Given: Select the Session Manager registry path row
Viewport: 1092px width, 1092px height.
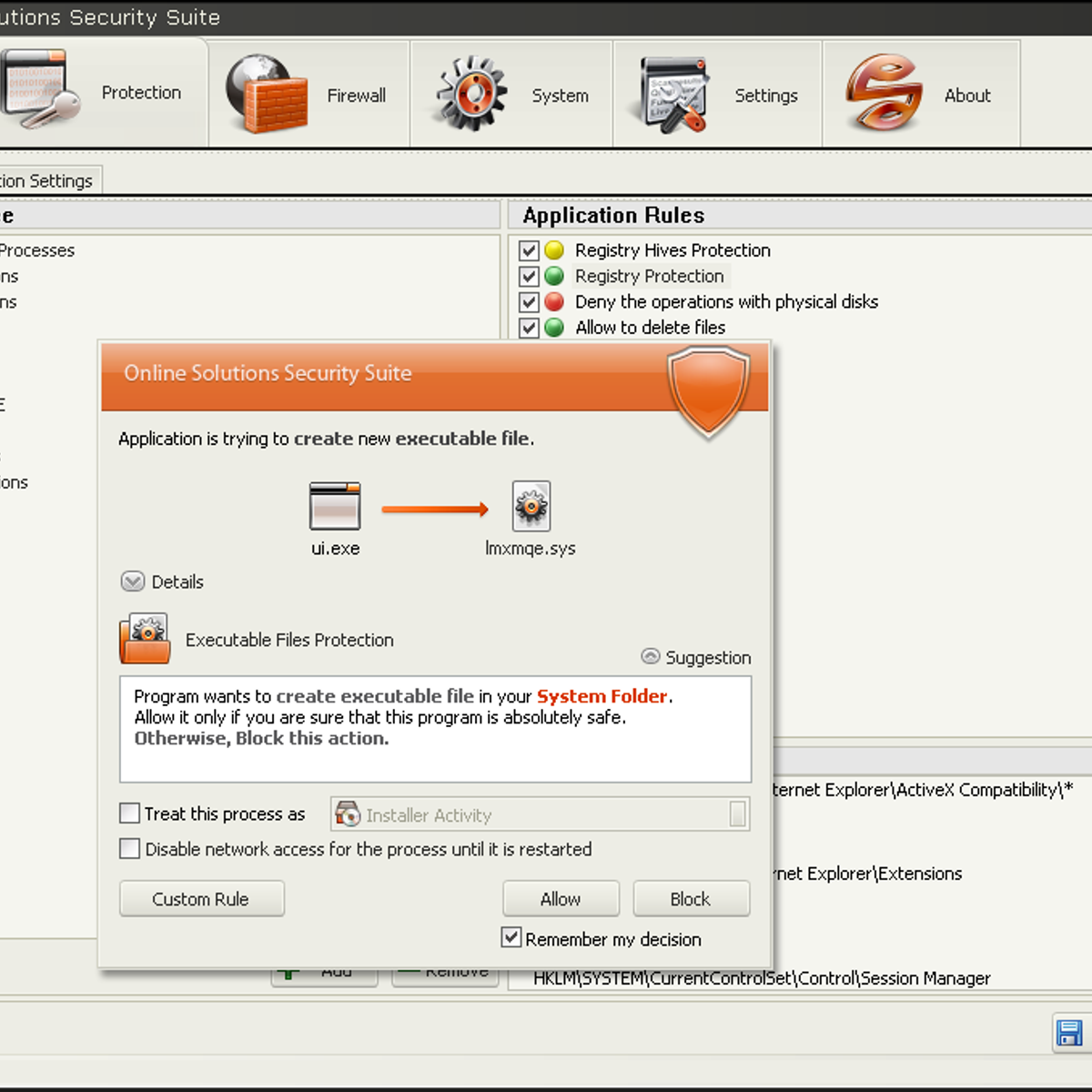Looking at the screenshot, I should pos(762,978).
